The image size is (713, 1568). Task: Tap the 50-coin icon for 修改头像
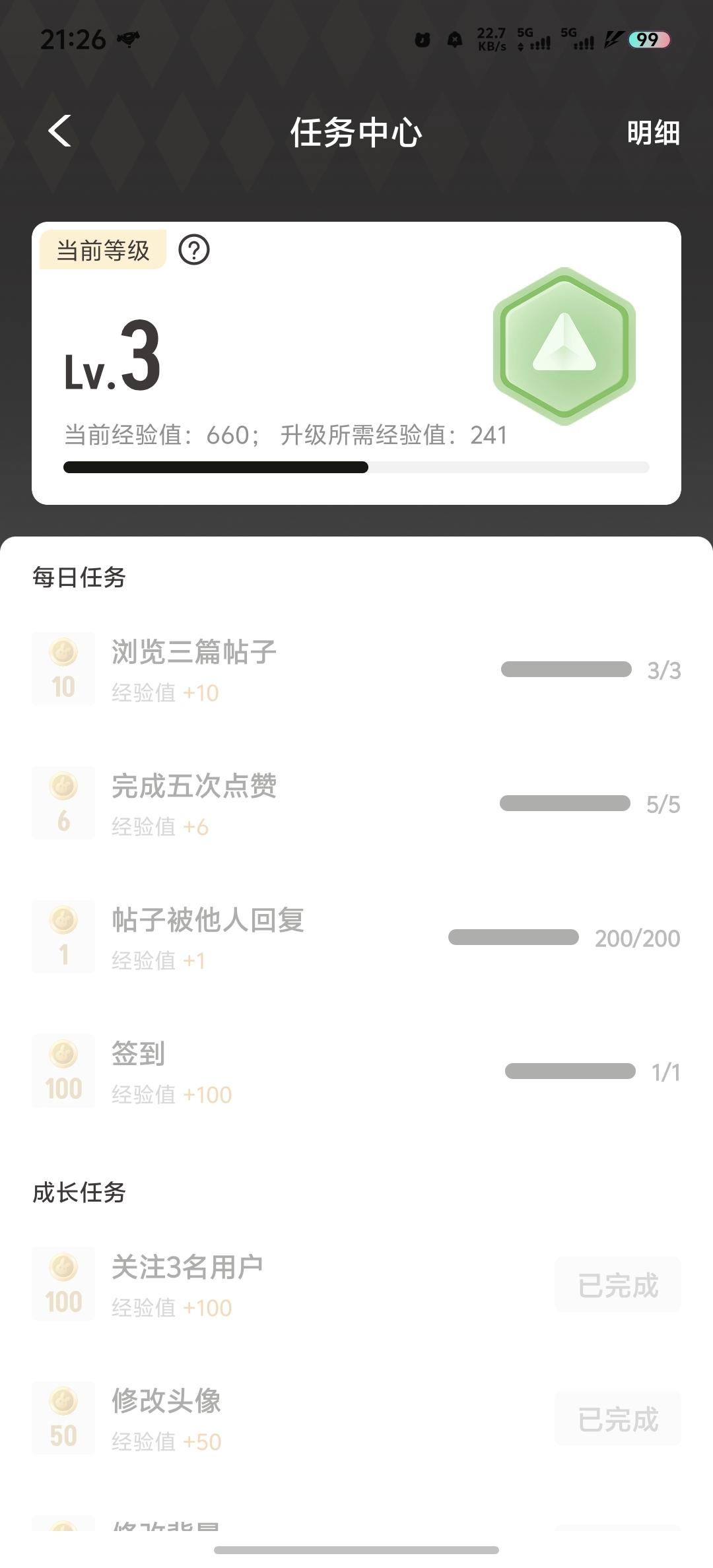(63, 1418)
